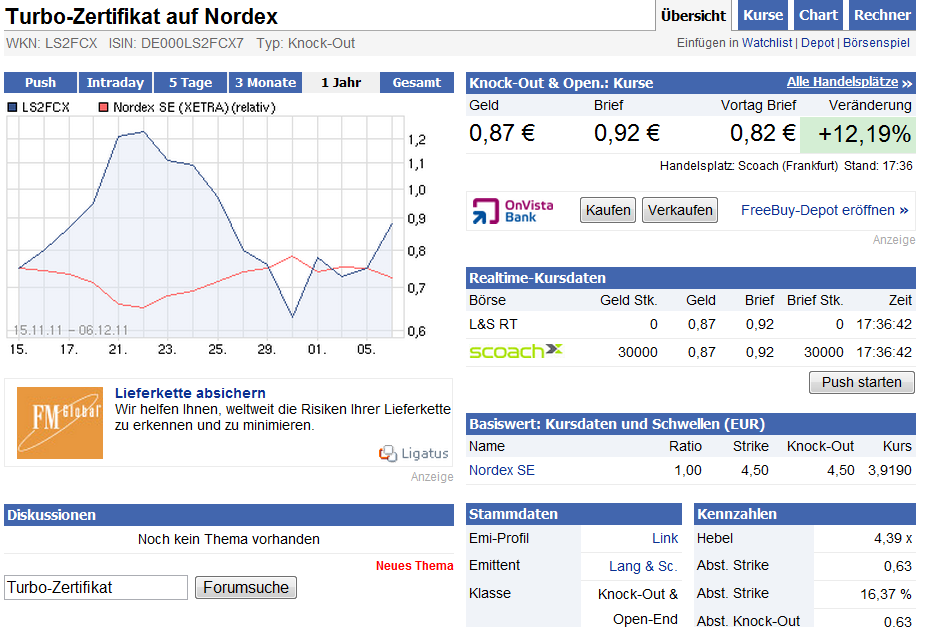Create a Neues Thema

click(x=414, y=566)
